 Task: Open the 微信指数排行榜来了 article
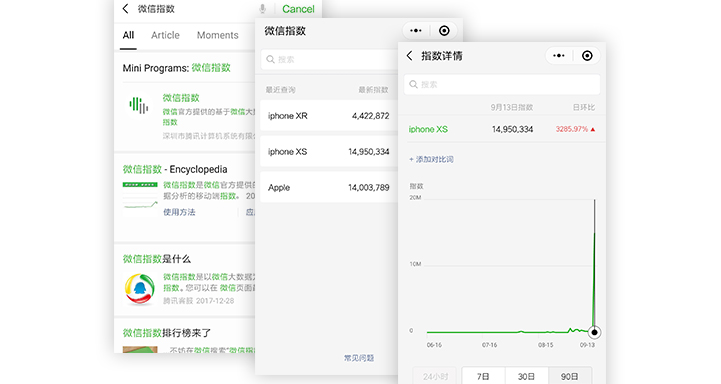click(x=166, y=332)
